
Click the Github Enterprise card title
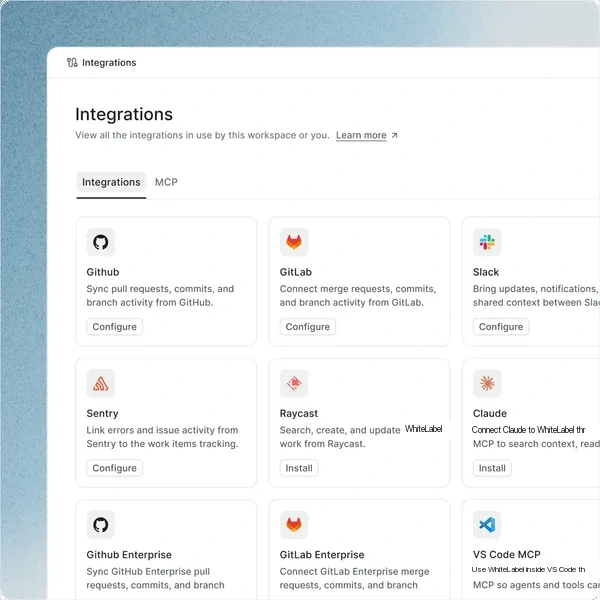[x=129, y=554]
